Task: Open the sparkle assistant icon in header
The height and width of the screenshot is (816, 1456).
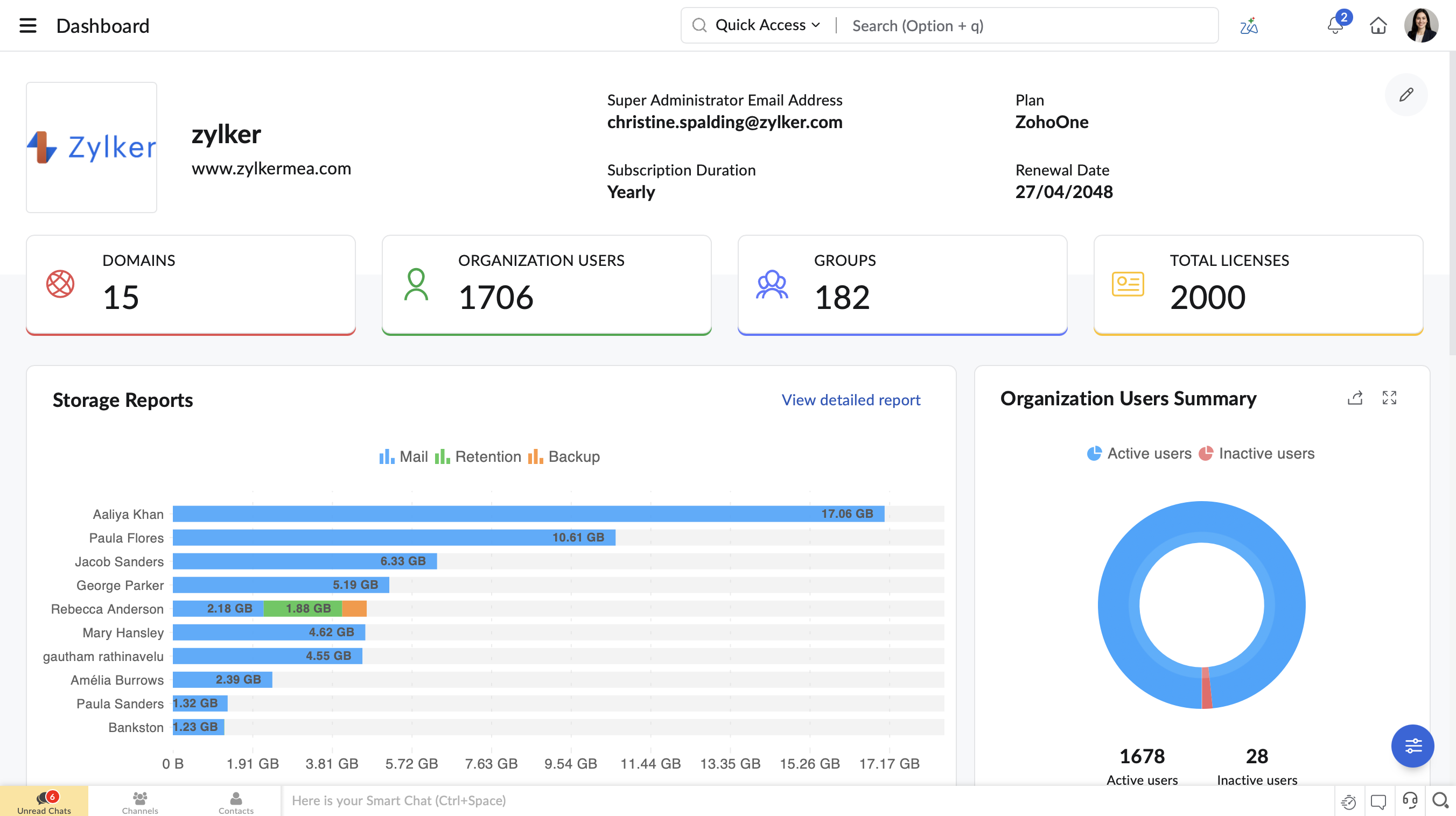Action: [1249, 26]
